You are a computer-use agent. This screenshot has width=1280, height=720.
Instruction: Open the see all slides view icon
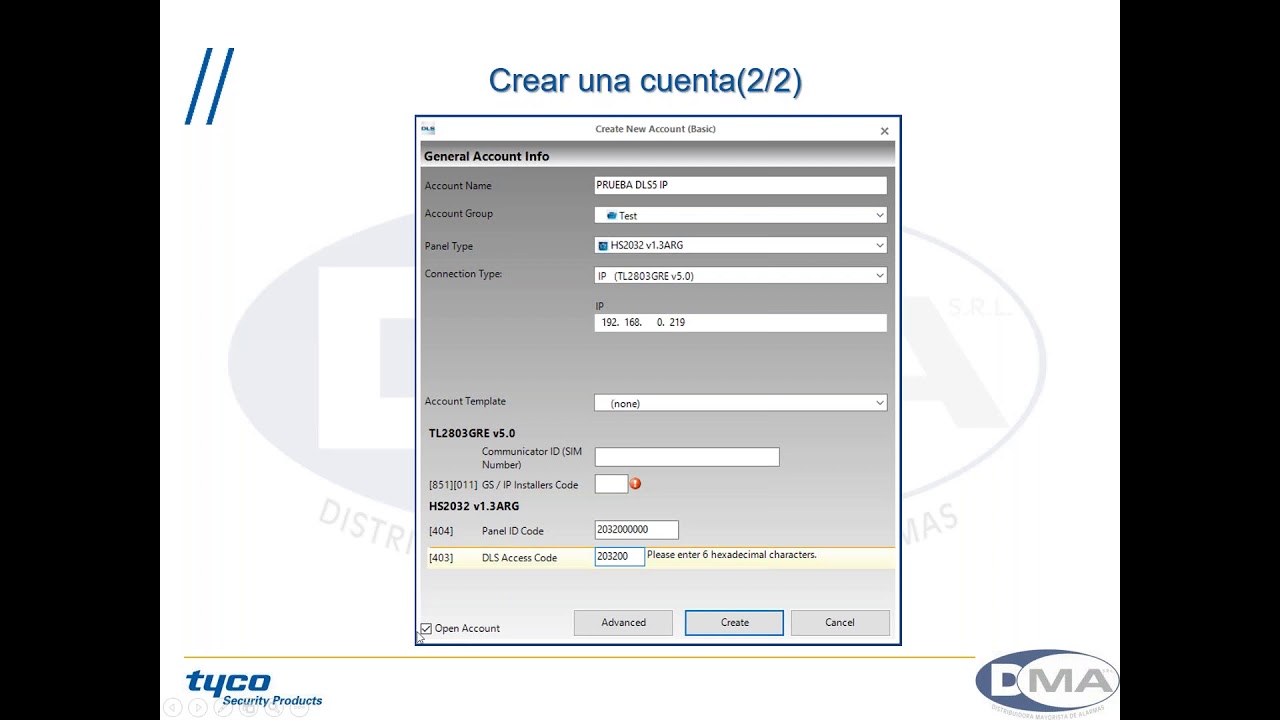coord(249,708)
